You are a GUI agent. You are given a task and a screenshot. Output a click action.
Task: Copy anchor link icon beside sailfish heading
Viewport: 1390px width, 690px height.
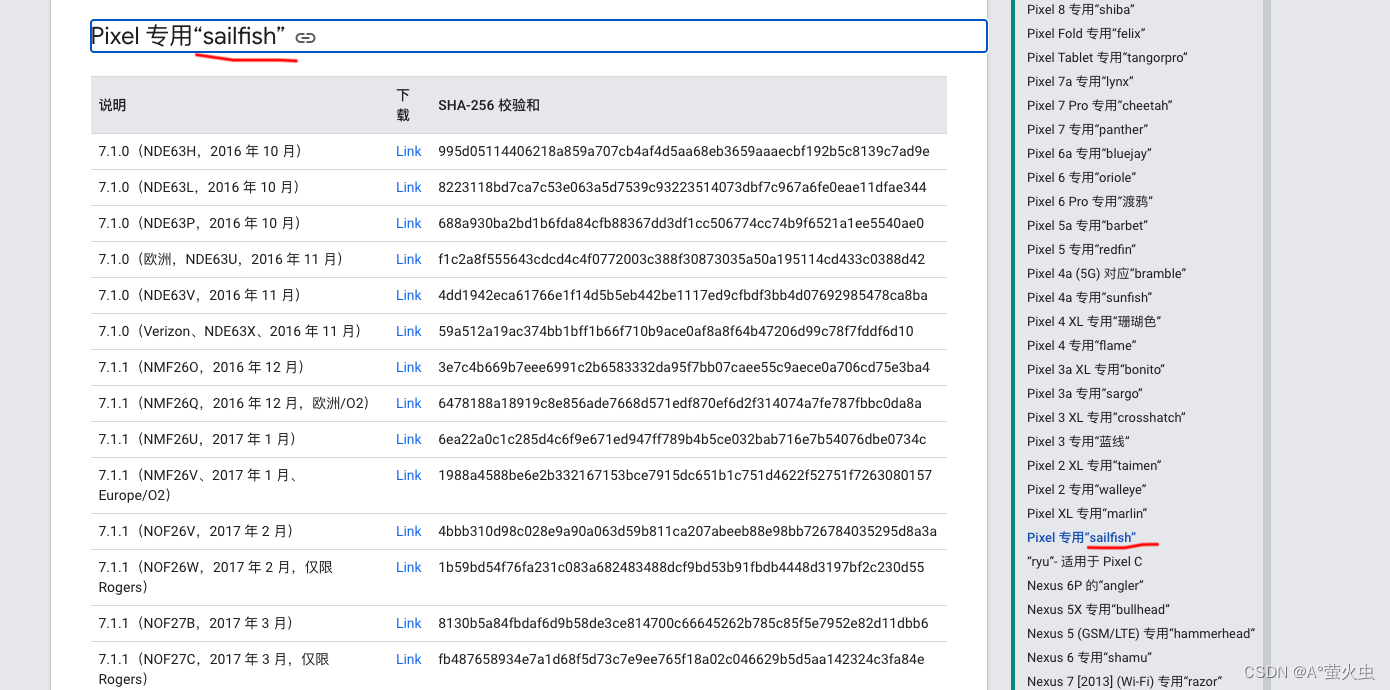click(306, 38)
